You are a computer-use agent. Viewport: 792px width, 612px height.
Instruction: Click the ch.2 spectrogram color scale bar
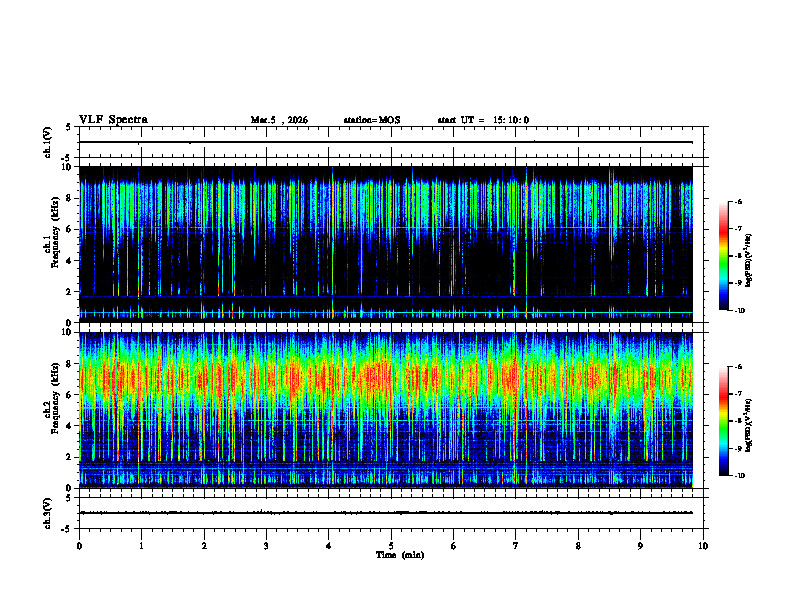pos(723,421)
